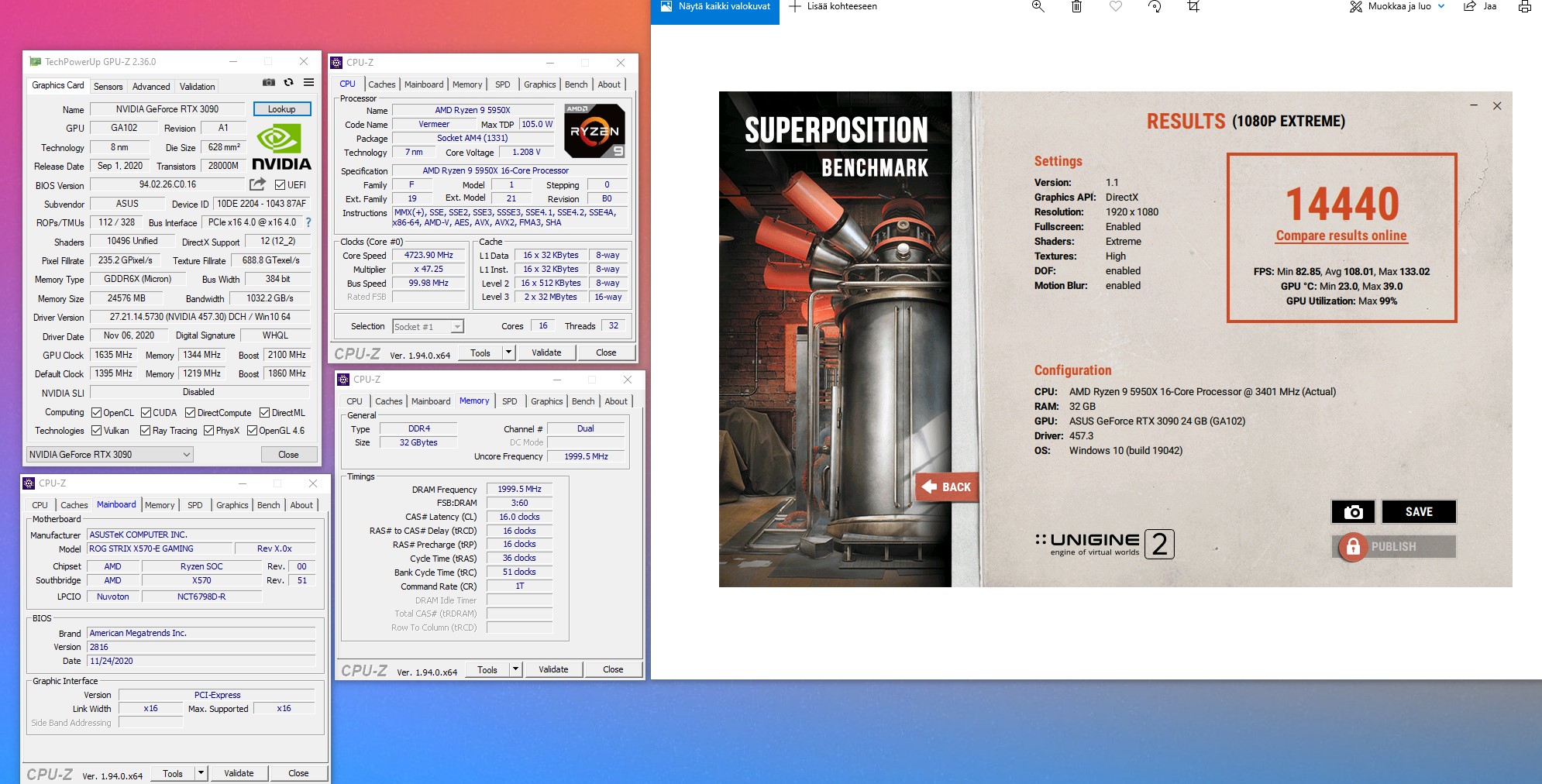Screen dimensions: 1542x784
Task: Click the share Jaa icon
Action: point(1469,6)
